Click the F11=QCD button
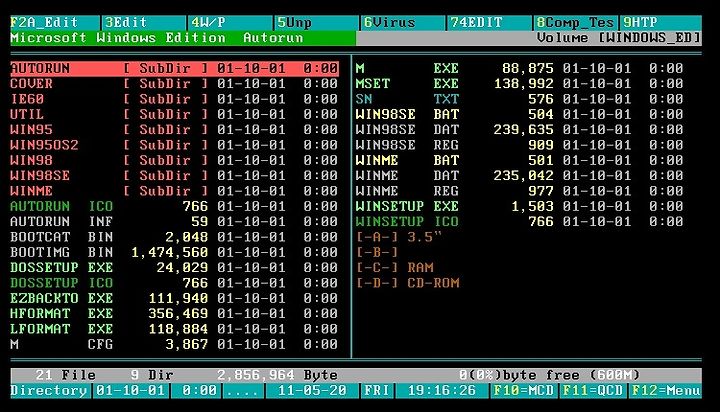The width and height of the screenshot is (720, 412). (593, 390)
